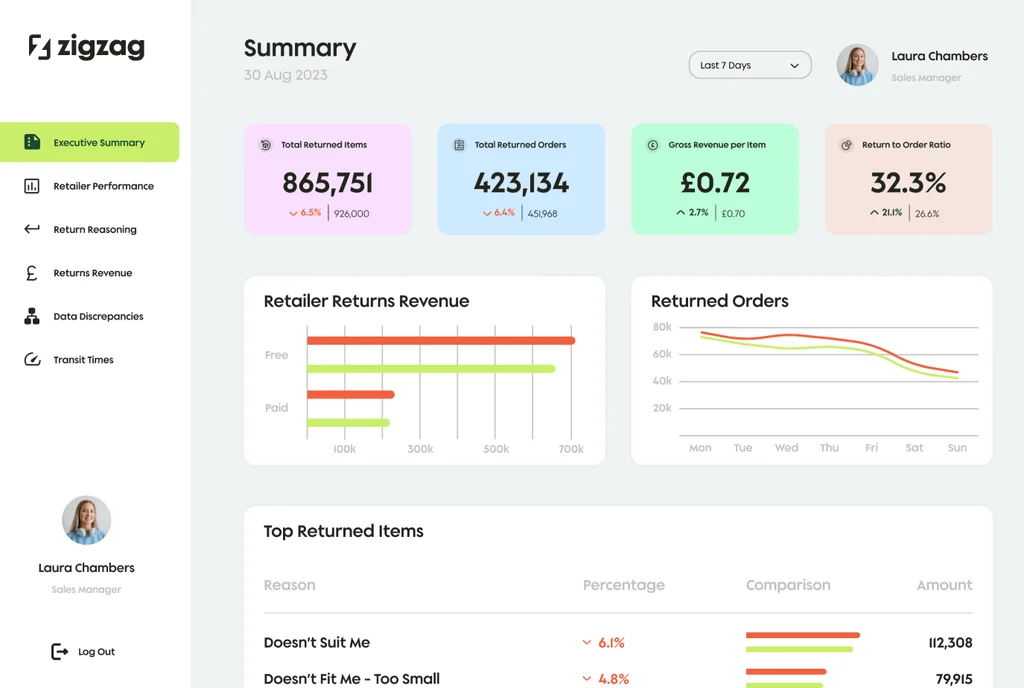Click the Return to Order Ratio icon

(x=846, y=145)
